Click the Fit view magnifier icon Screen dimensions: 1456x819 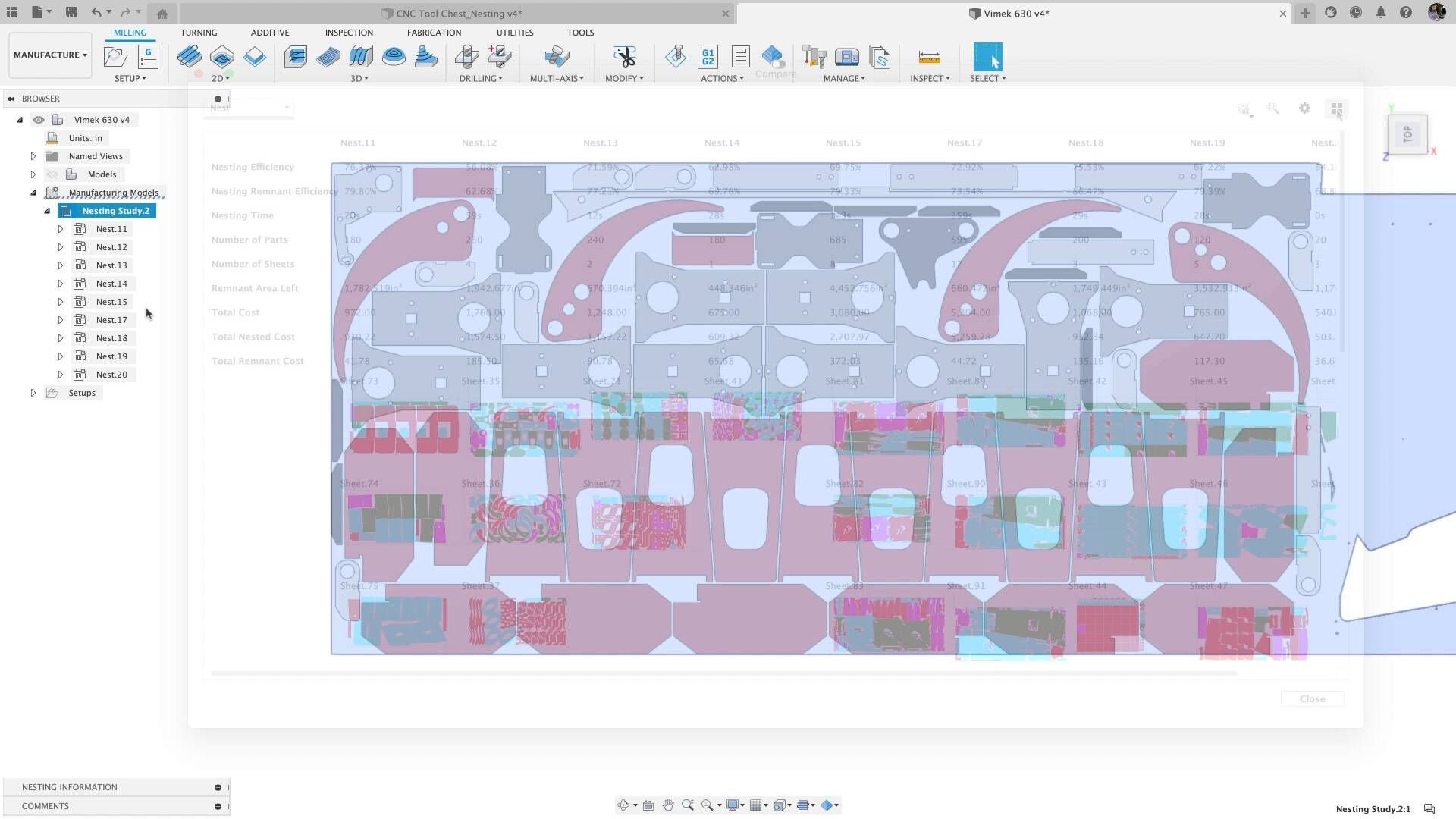[x=707, y=805]
